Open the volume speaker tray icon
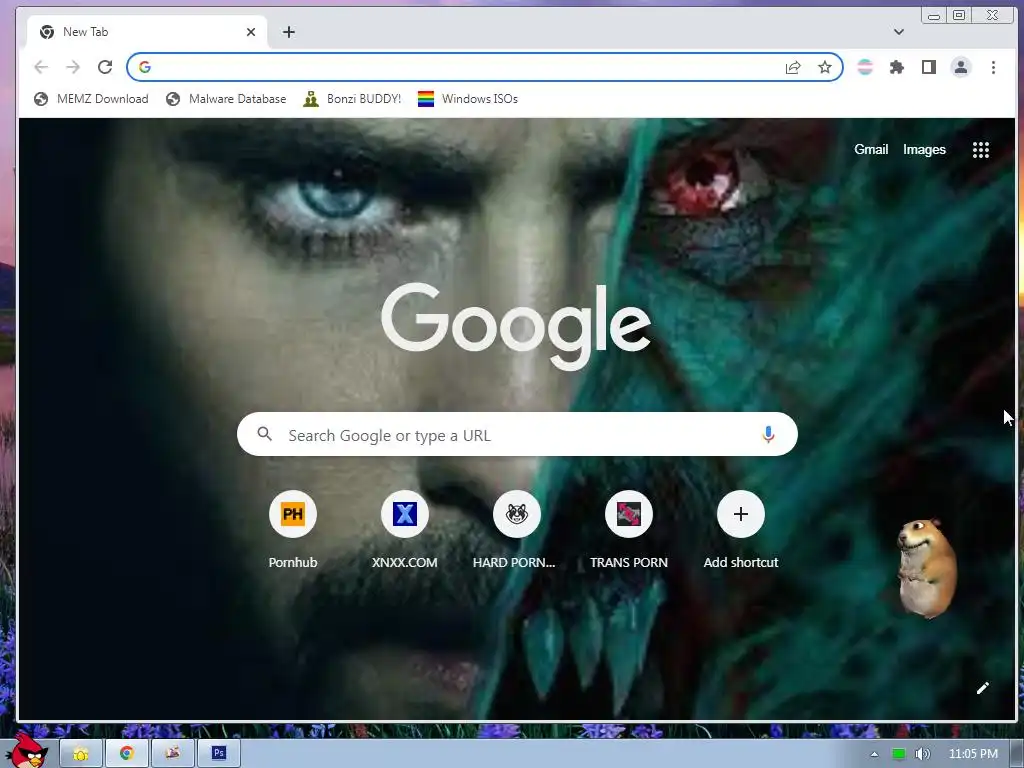 pyautogui.click(x=922, y=754)
